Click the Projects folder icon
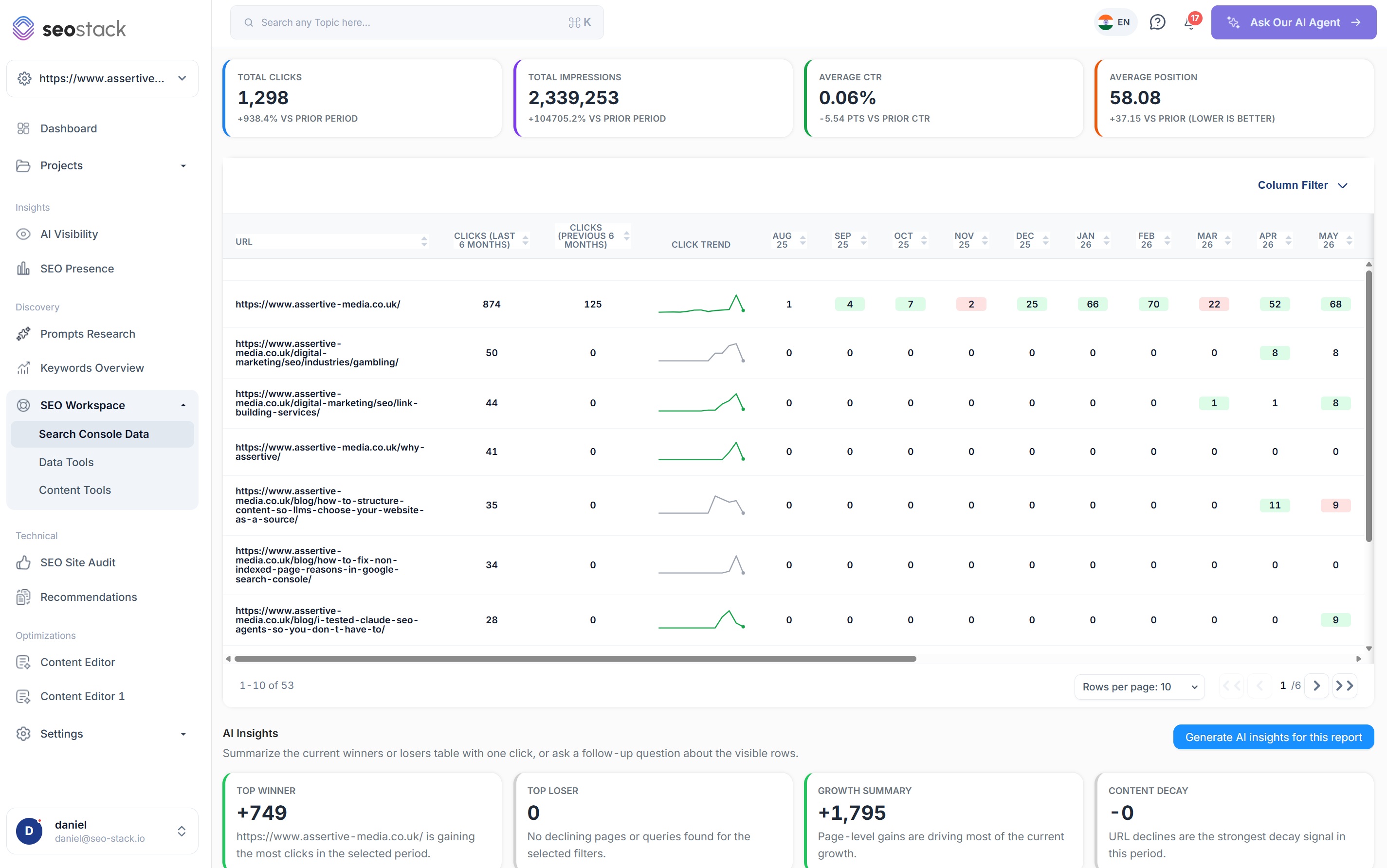1387x868 pixels. point(23,166)
